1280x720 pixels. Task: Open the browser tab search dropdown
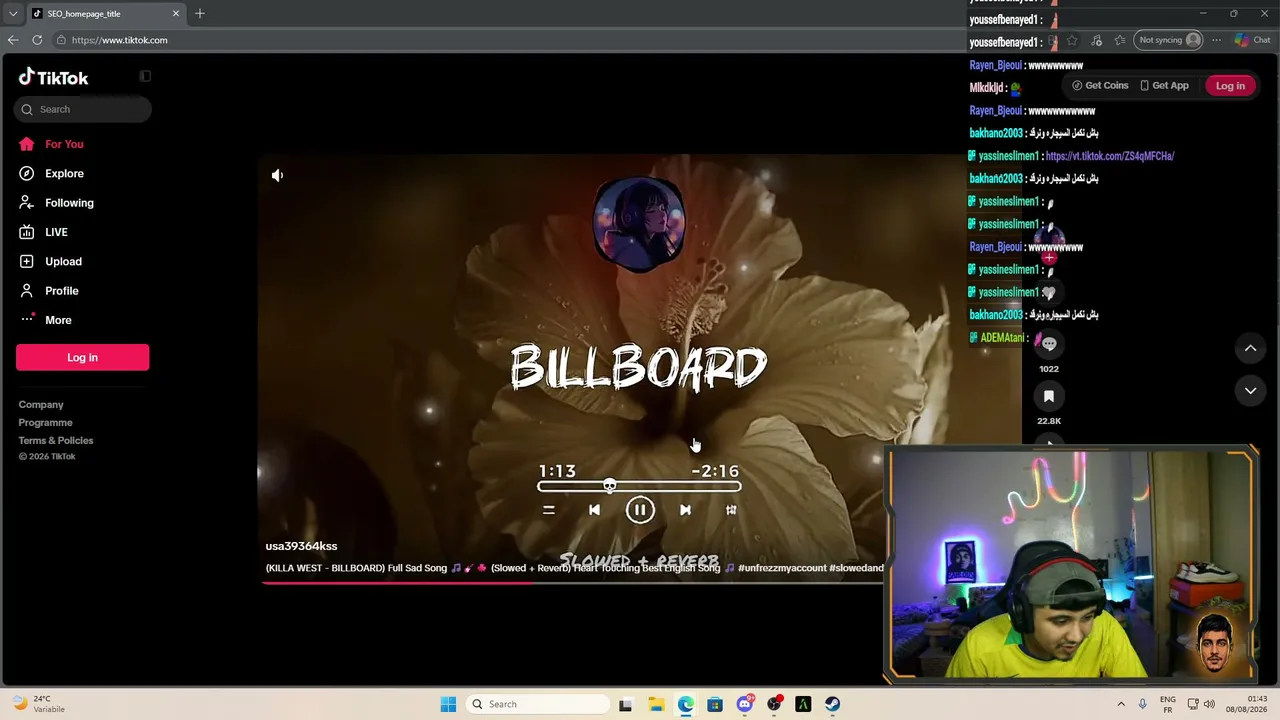[13, 14]
